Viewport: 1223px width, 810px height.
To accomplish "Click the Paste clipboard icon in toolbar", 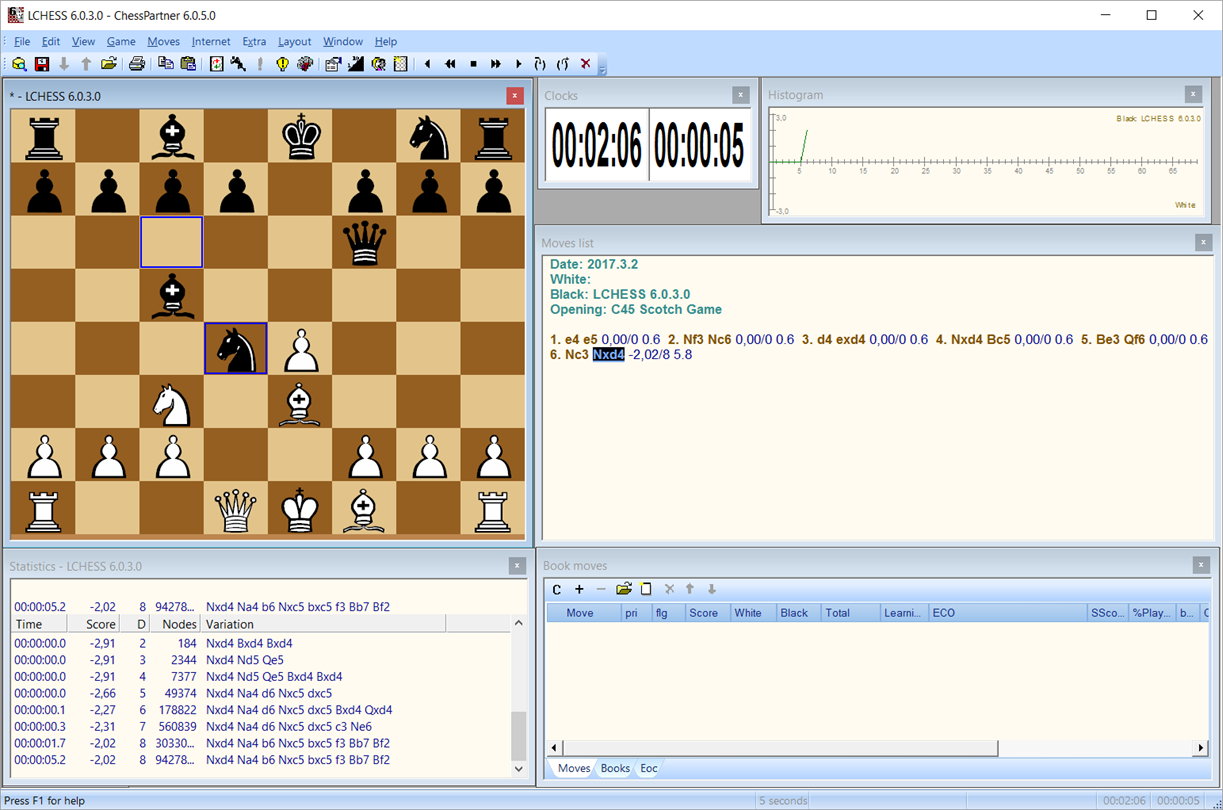I will point(188,64).
